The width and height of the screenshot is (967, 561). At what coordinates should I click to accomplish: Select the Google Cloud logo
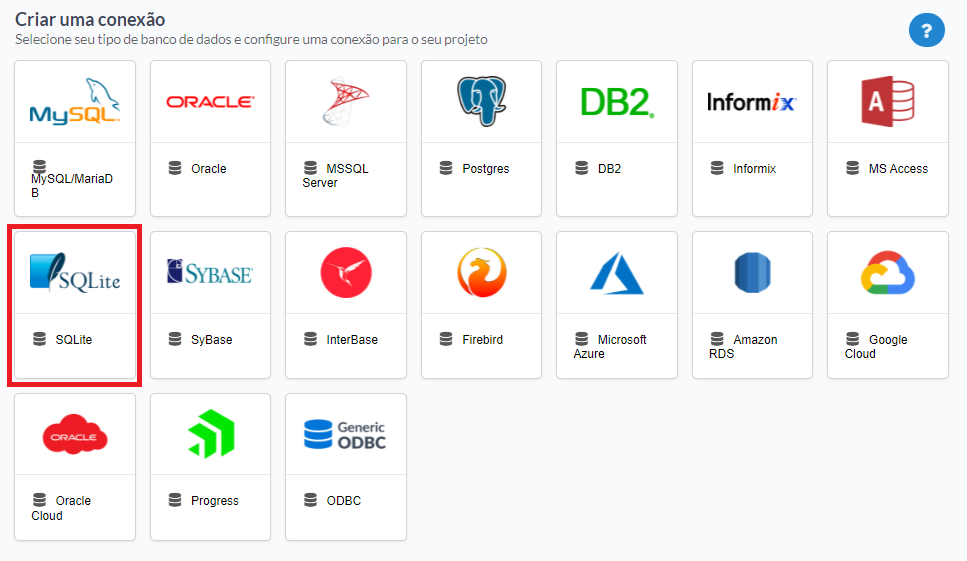coord(888,272)
